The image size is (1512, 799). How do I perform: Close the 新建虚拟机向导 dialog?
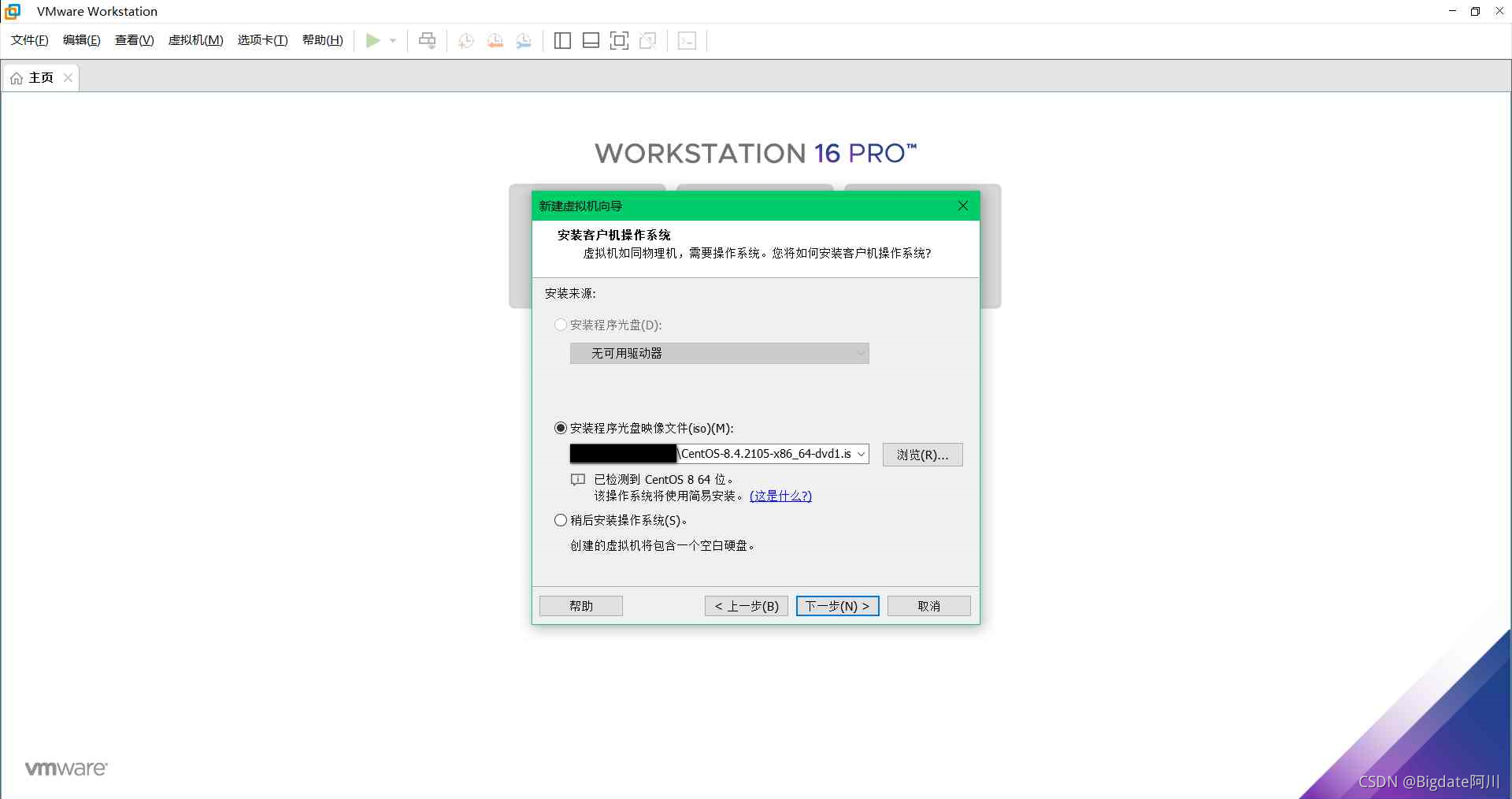click(x=962, y=206)
